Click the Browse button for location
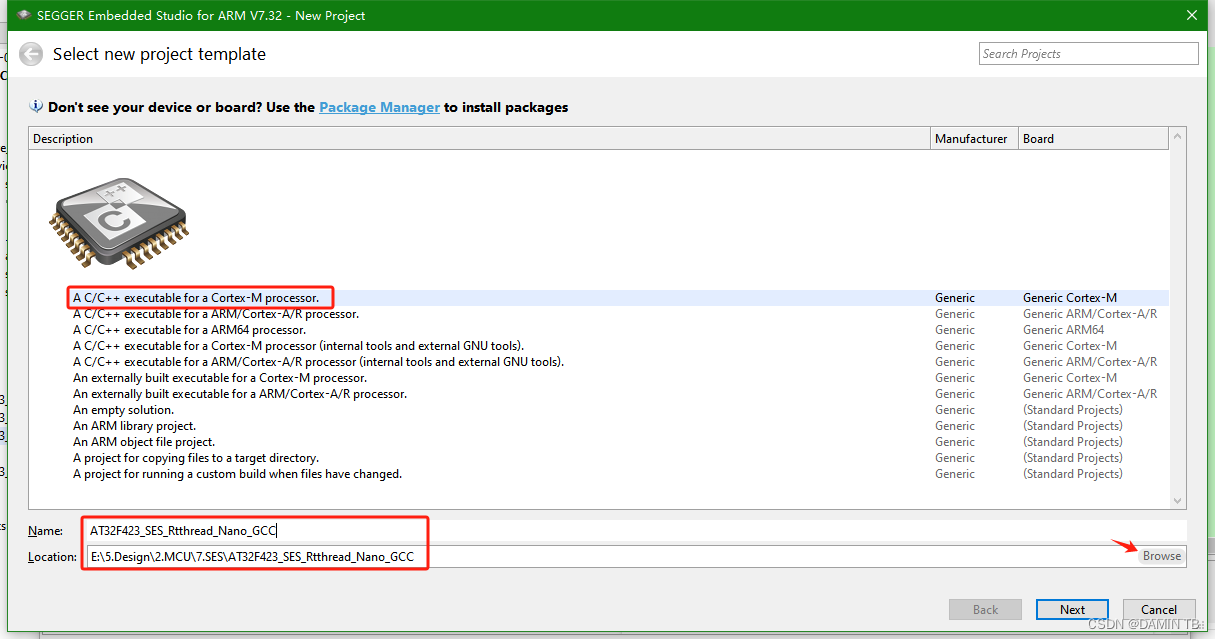Viewport: 1215px width, 639px height. point(1162,556)
